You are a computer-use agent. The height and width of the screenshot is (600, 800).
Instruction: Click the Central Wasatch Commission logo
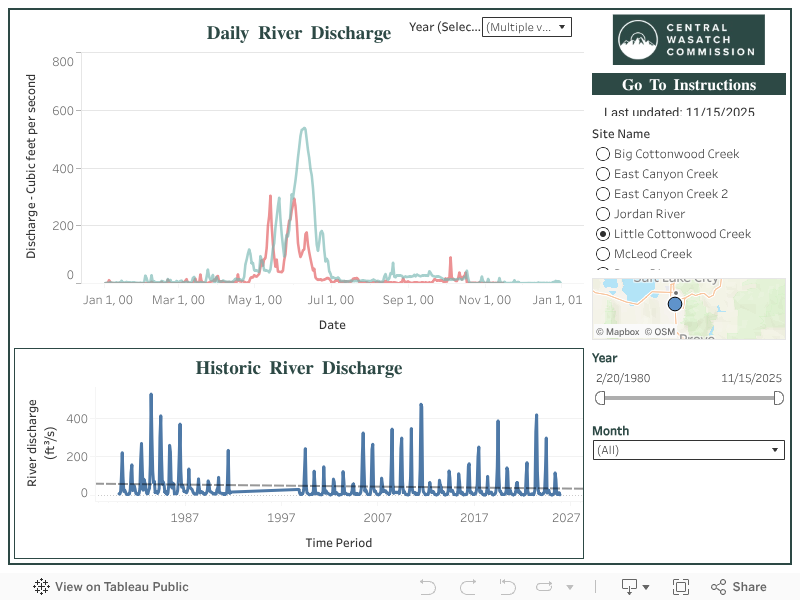pyautogui.click(x=688, y=40)
